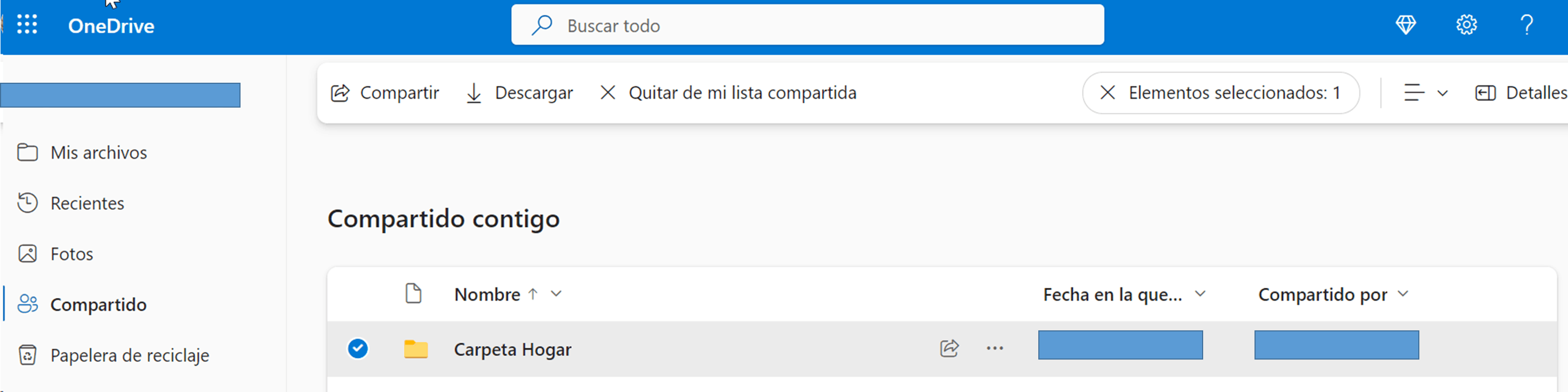Click the premium diamond icon
The image size is (1568, 392).
coord(1405,25)
